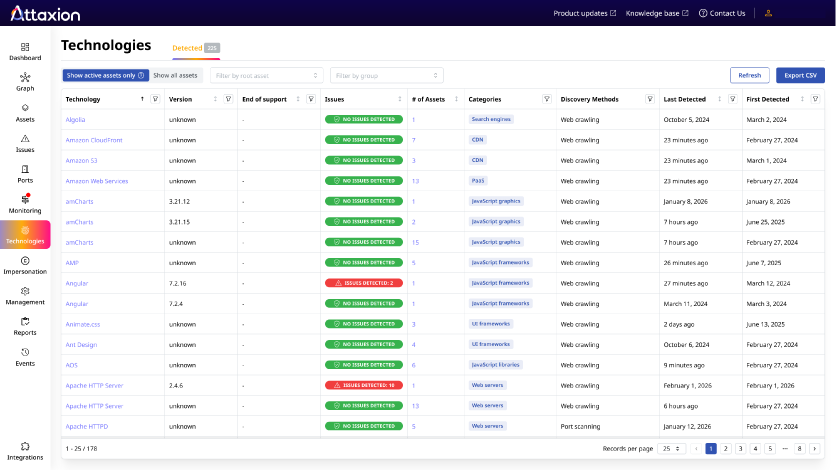Change records per page dropdown
This screenshot has width=836, height=470.
point(671,449)
